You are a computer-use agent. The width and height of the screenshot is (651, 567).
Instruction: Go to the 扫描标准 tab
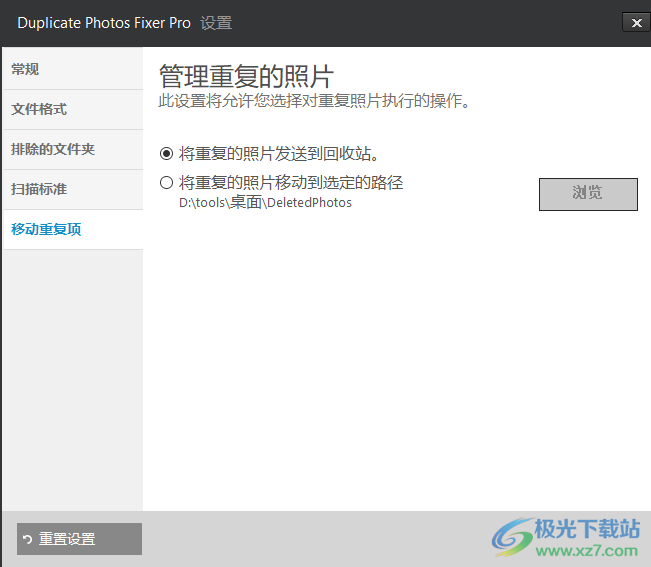pos(73,189)
